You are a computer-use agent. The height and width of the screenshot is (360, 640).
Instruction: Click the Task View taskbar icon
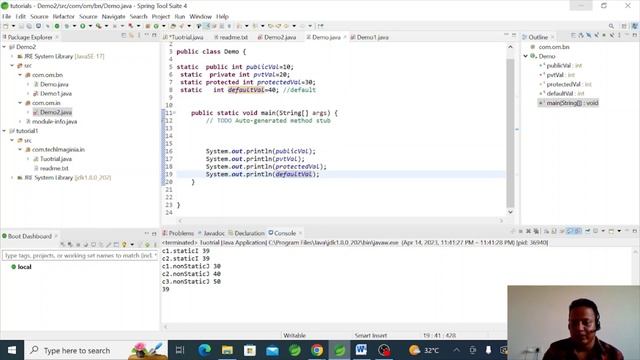click(x=180, y=350)
